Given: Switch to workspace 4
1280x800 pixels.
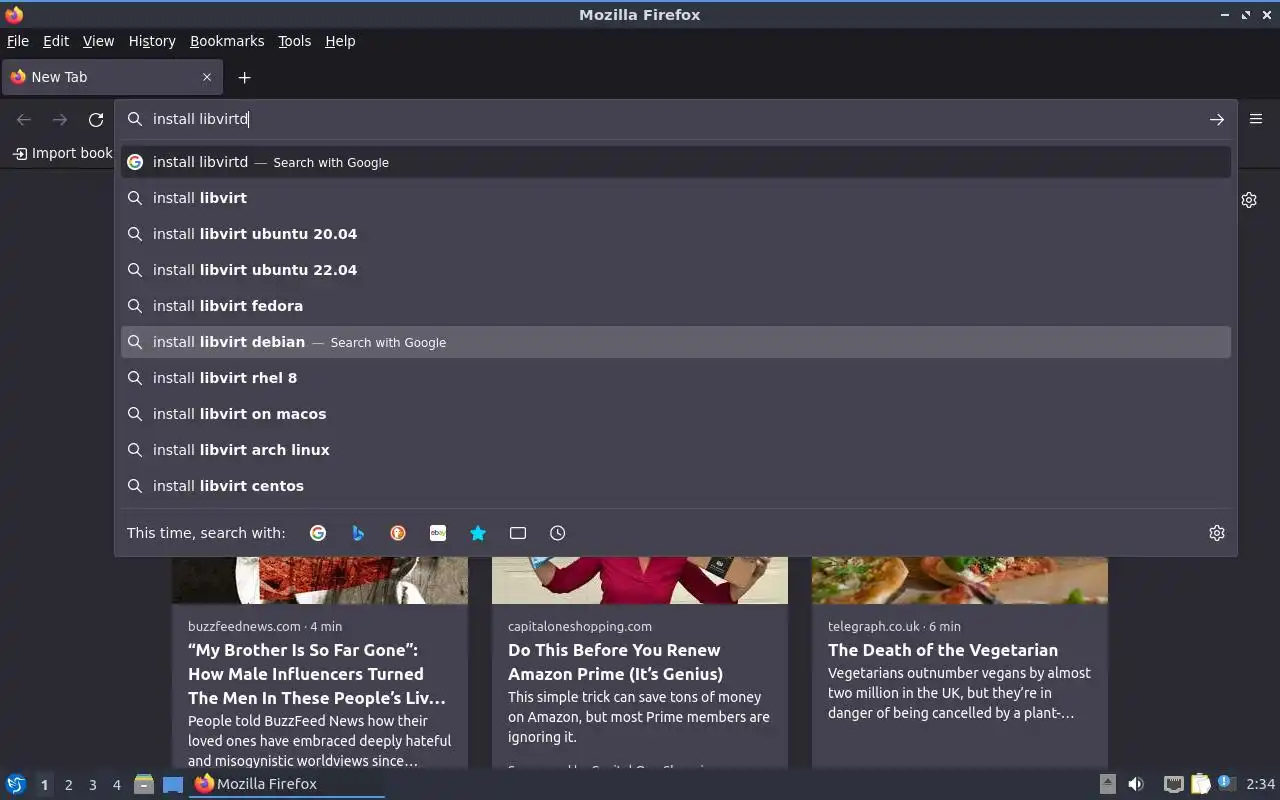Looking at the screenshot, I should [x=116, y=785].
